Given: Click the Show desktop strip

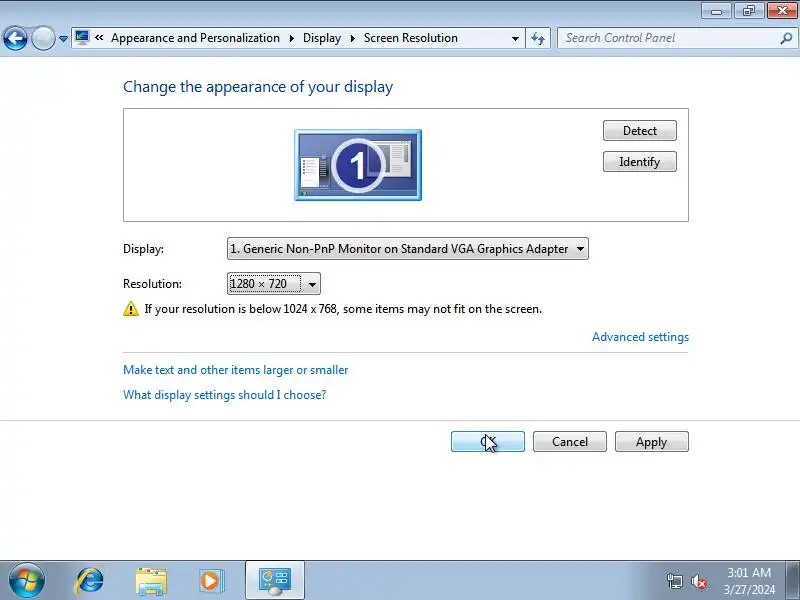Looking at the screenshot, I should click(x=793, y=581).
